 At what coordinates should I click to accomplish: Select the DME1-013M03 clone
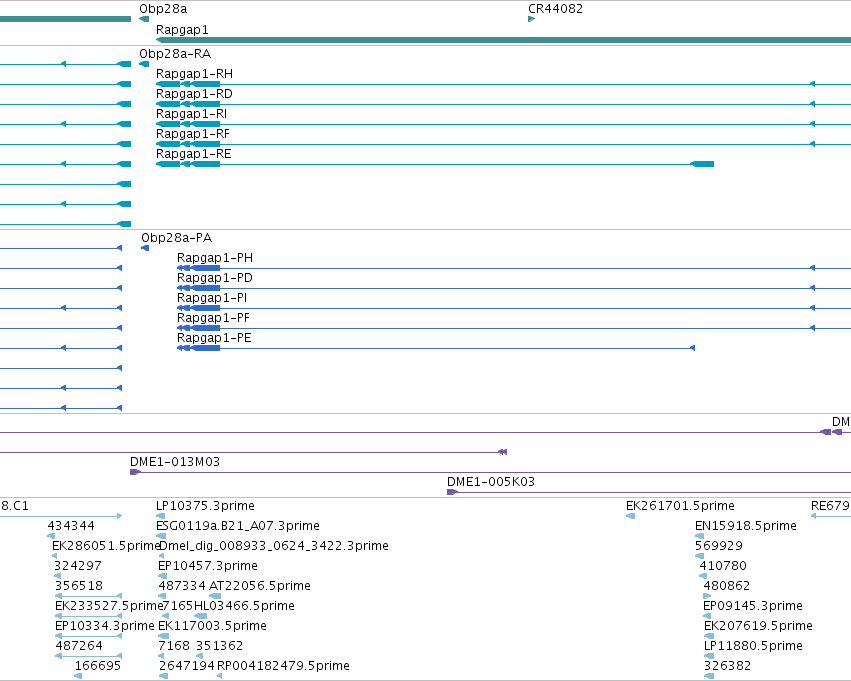point(175,462)
